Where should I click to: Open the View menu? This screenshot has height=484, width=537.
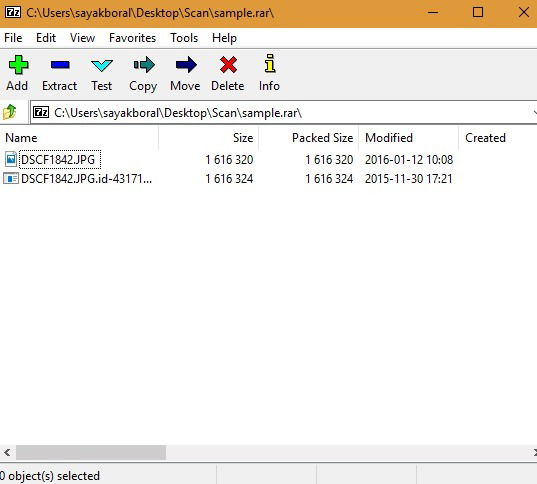pyautogui.click(x=82, y=38)
